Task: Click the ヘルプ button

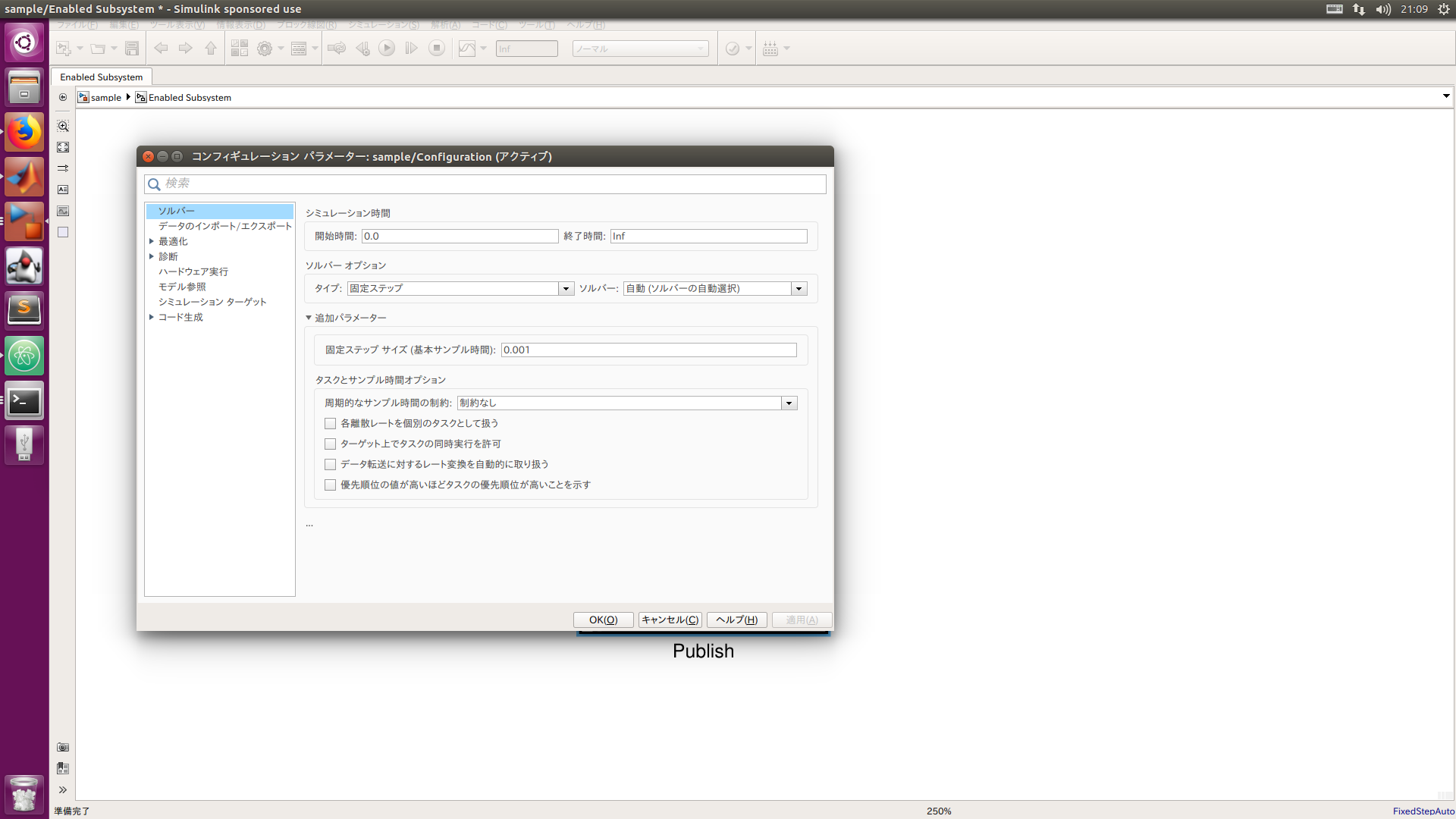Action: click(x=736, y=620)
